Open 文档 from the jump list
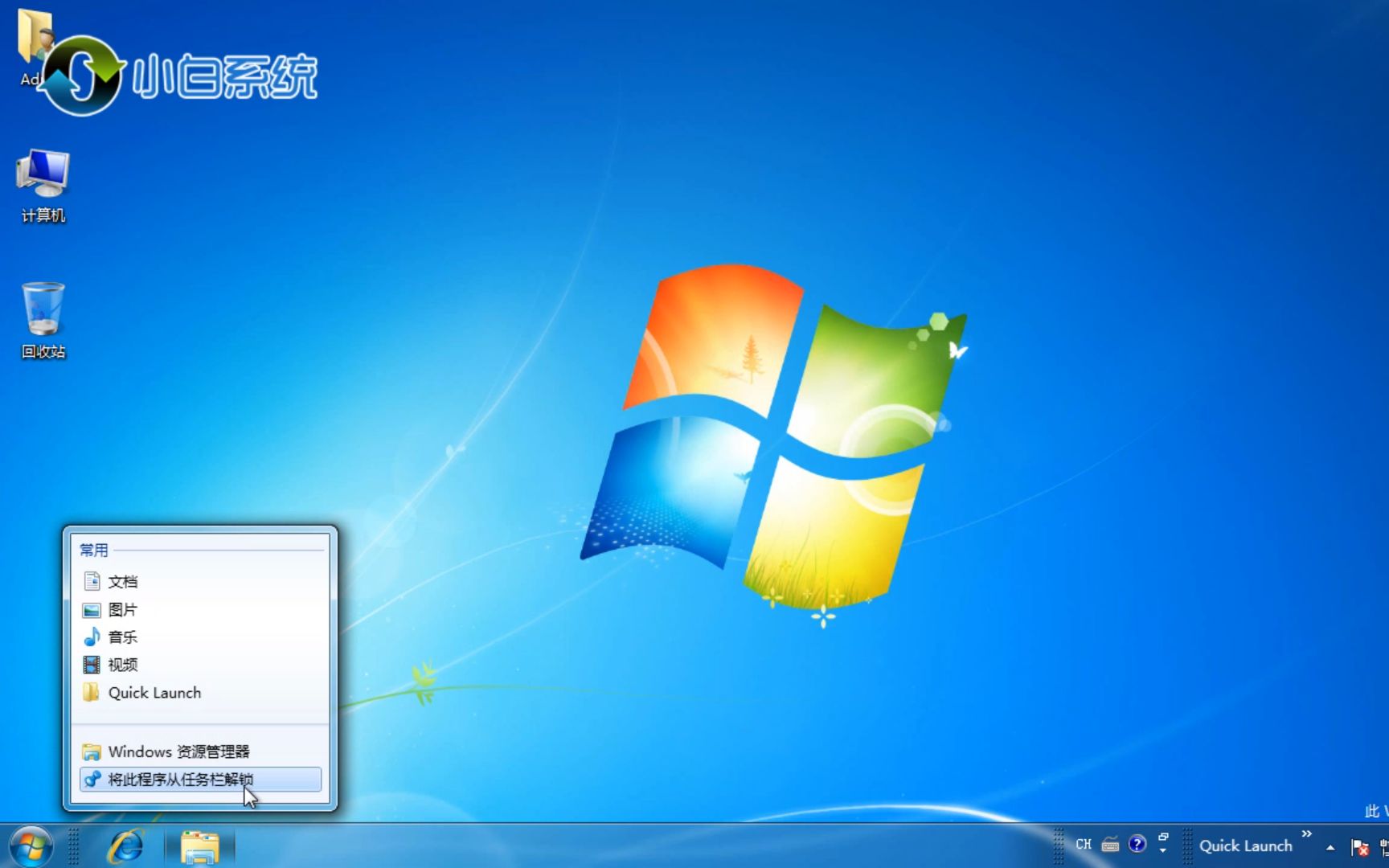The width and height of the screenshot is (1389, 868). 201,581
